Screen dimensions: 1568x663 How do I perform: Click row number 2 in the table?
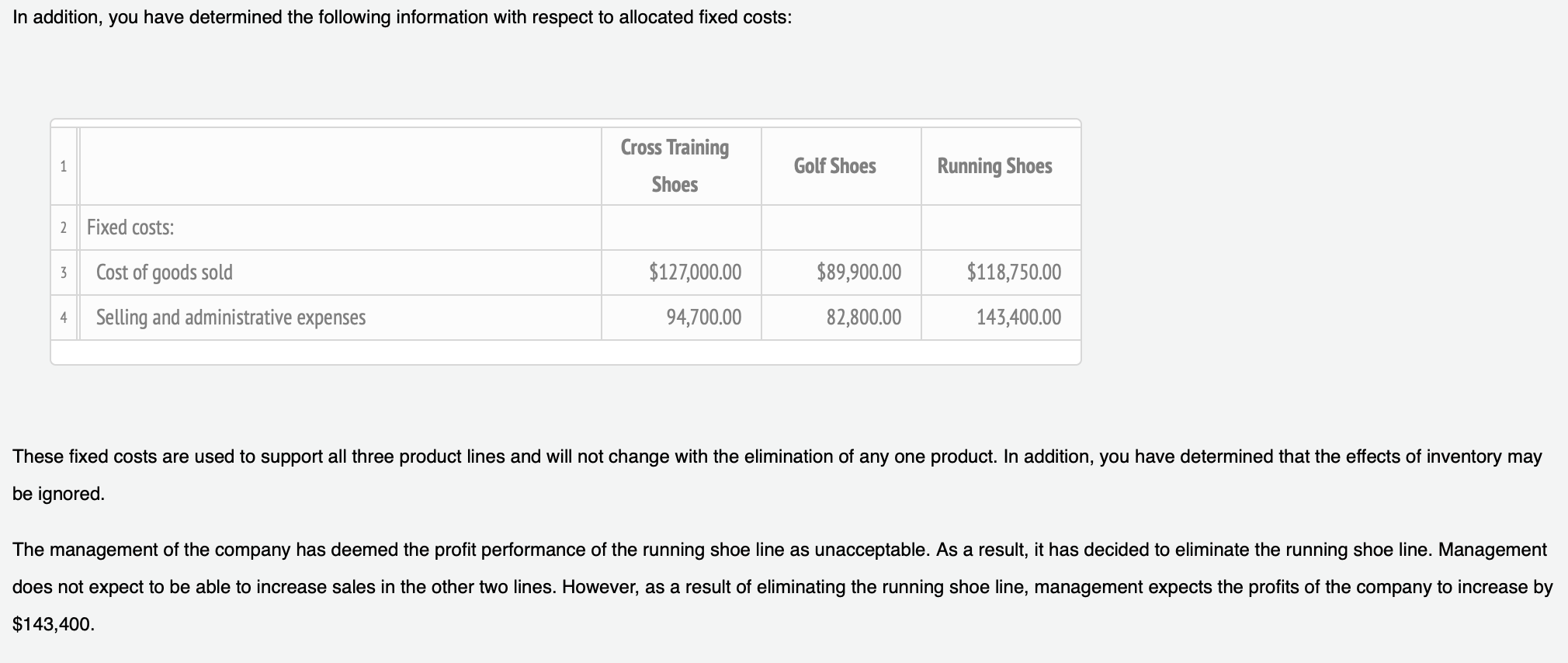pos(64,227)
